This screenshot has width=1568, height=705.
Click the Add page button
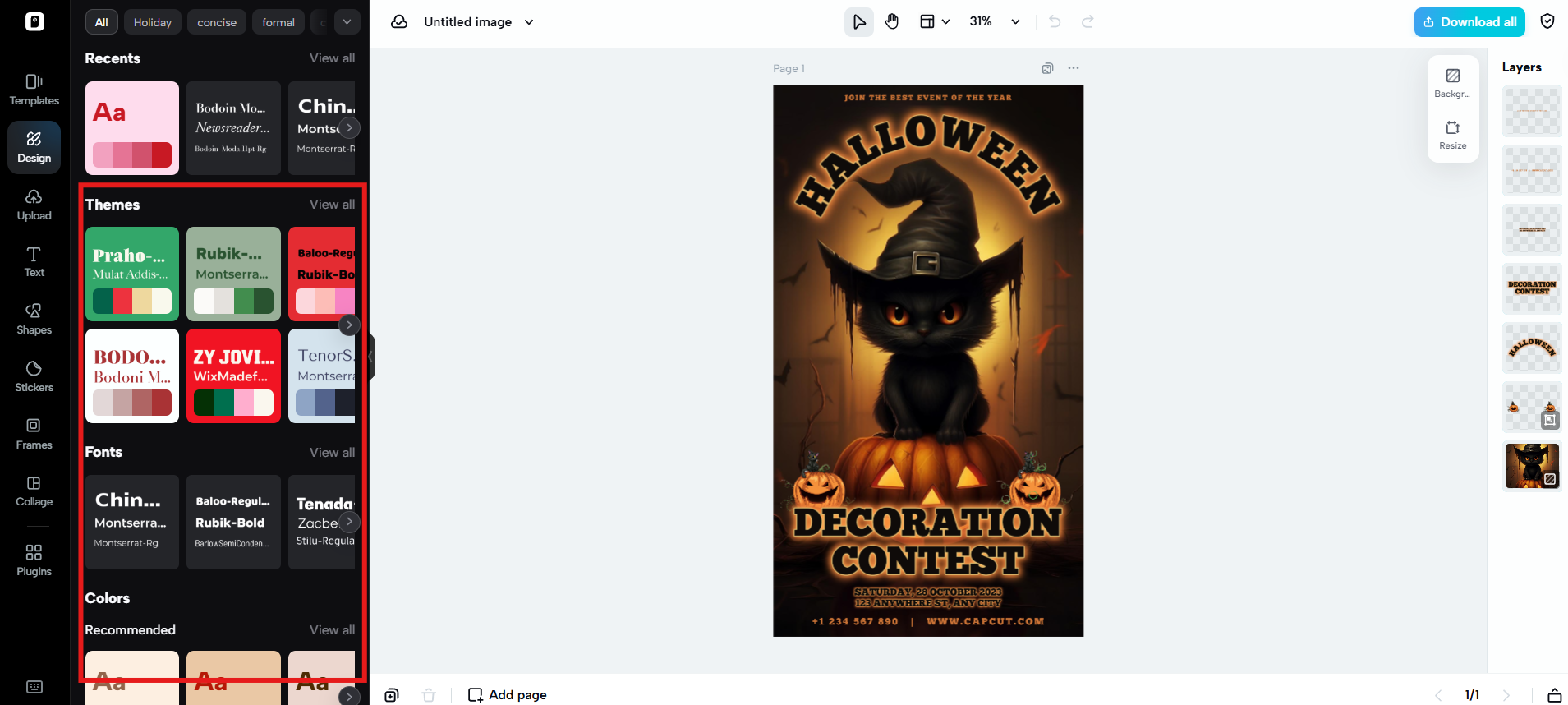pyautogui.click(x=508, y=695)
